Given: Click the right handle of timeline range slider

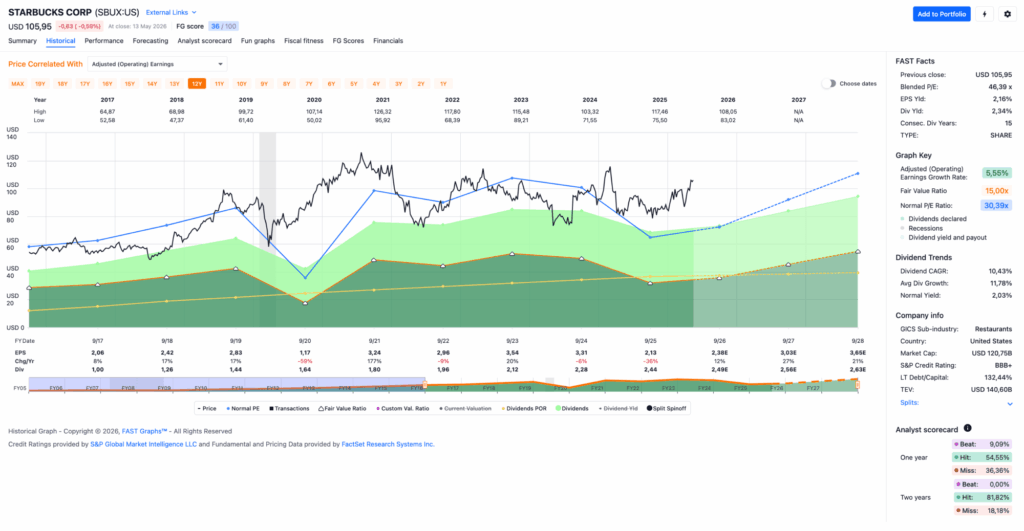Looking at the screenshot, I should (x=857, y=385).
